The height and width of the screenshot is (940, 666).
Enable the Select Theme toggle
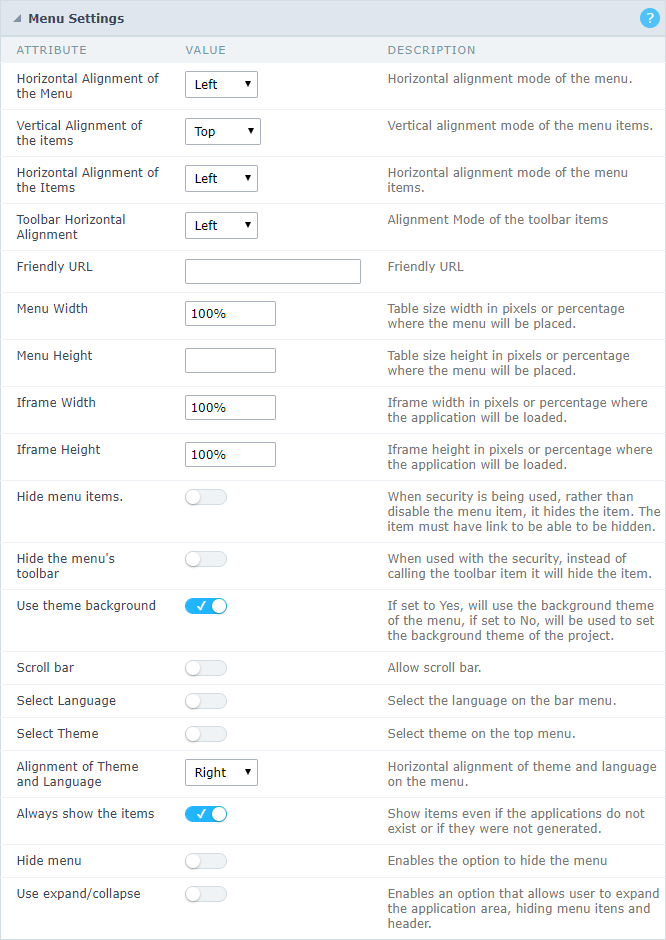205,734
